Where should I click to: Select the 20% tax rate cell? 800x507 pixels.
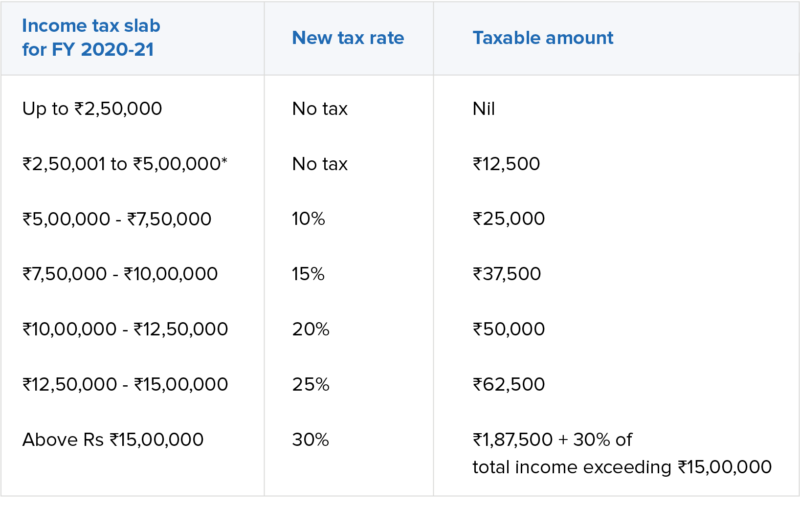310,328
